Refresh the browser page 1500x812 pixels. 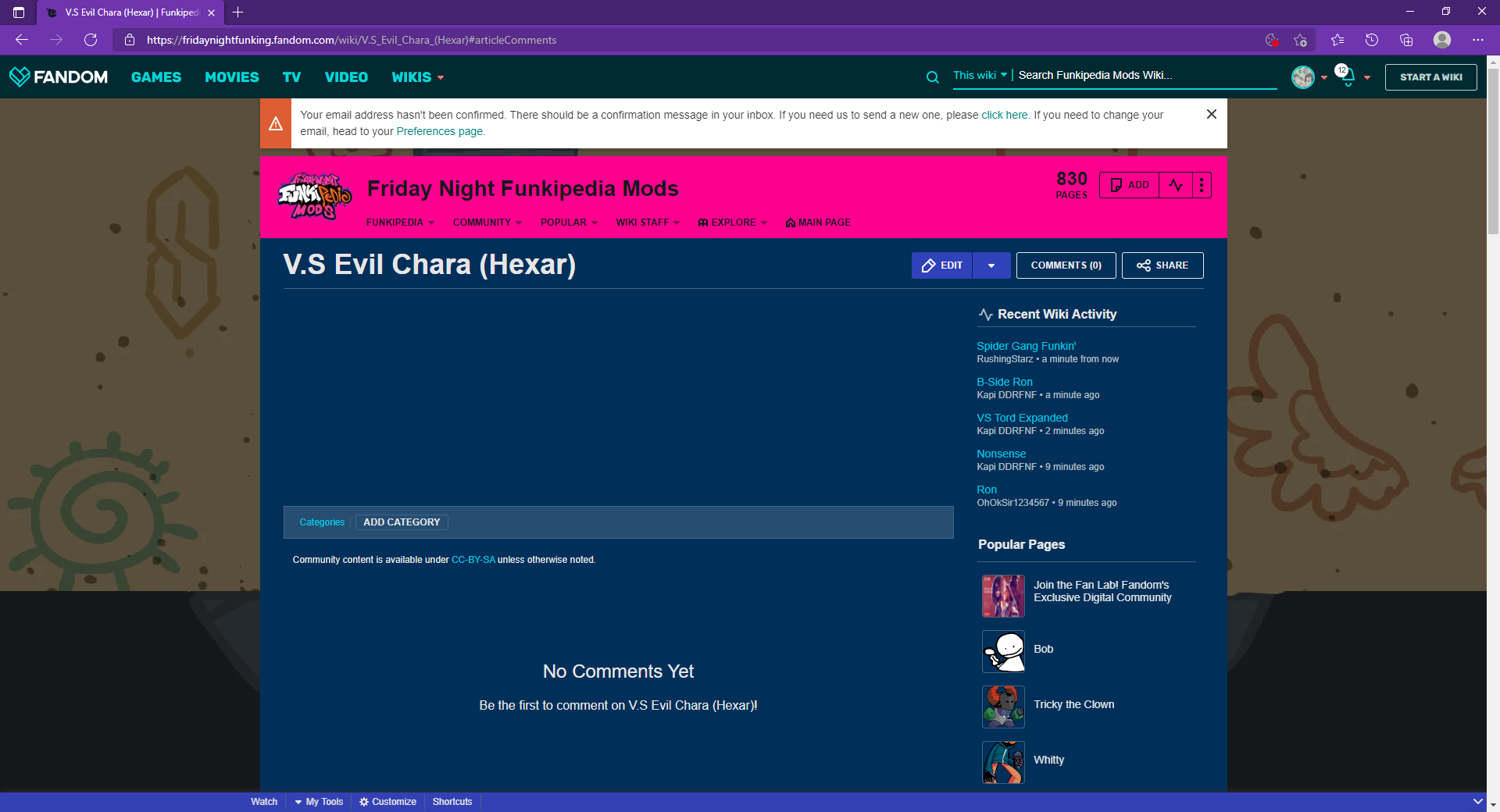click(91, 40)
